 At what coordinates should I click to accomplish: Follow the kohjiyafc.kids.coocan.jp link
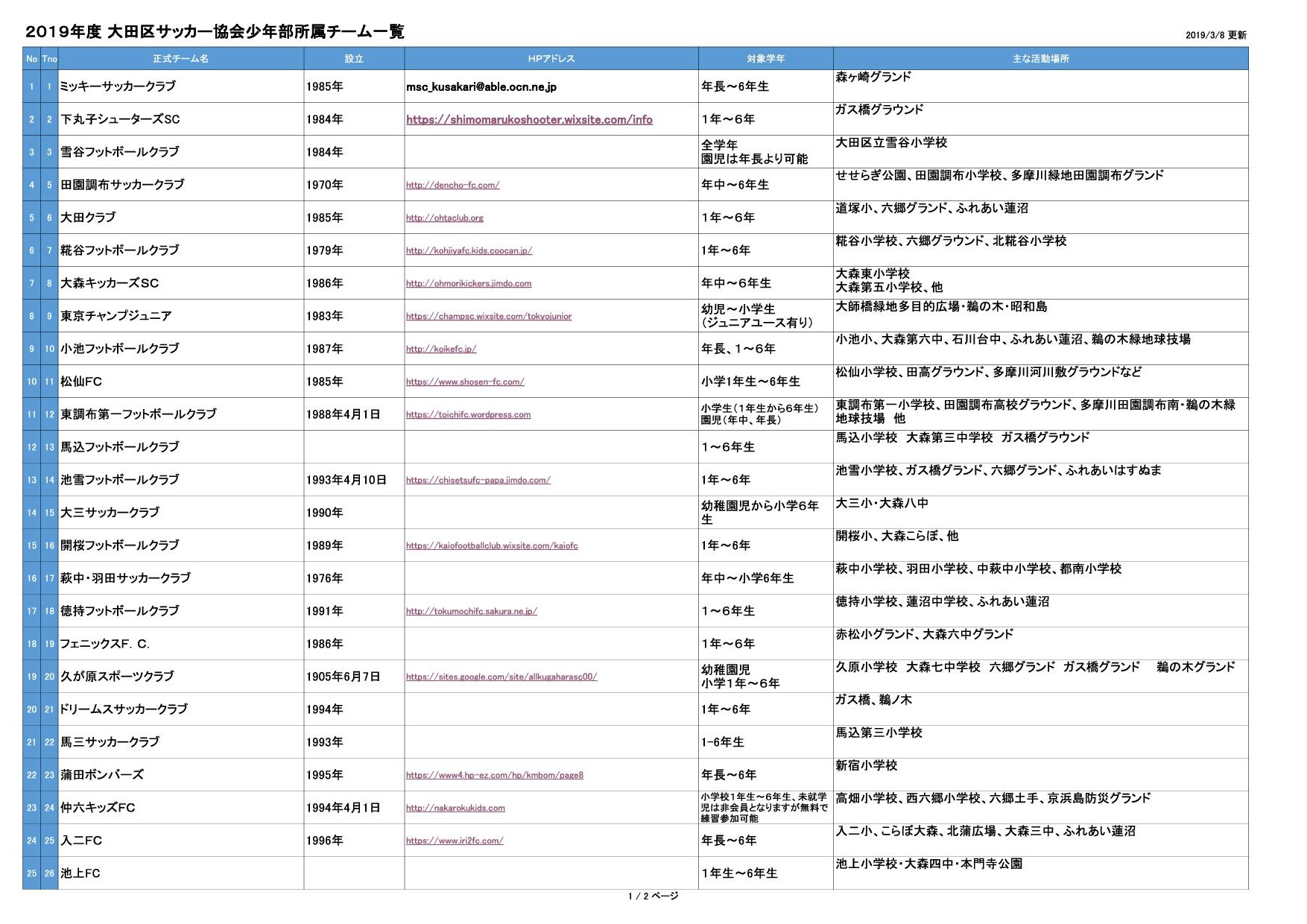coord(469,250)
